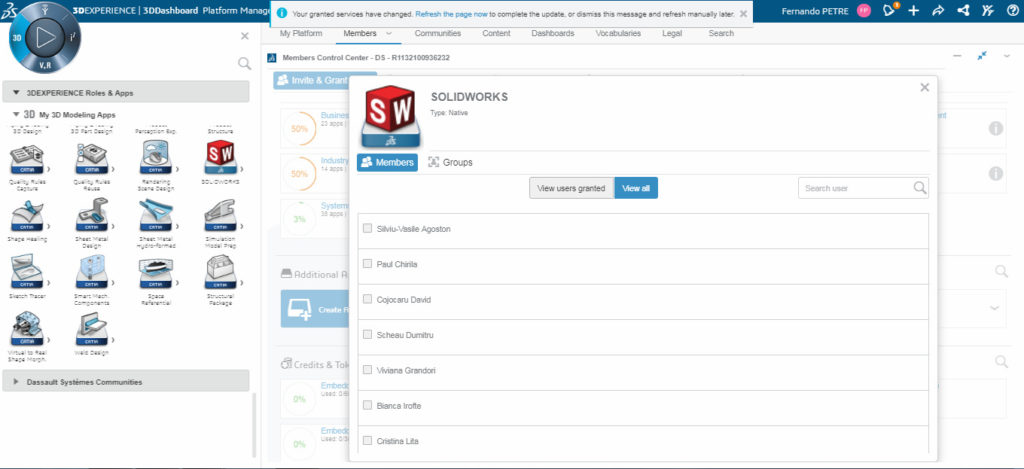Launch Rendering Scene Design app
The width and height of the screenshot is (1024, 469).
coord(156,159)
